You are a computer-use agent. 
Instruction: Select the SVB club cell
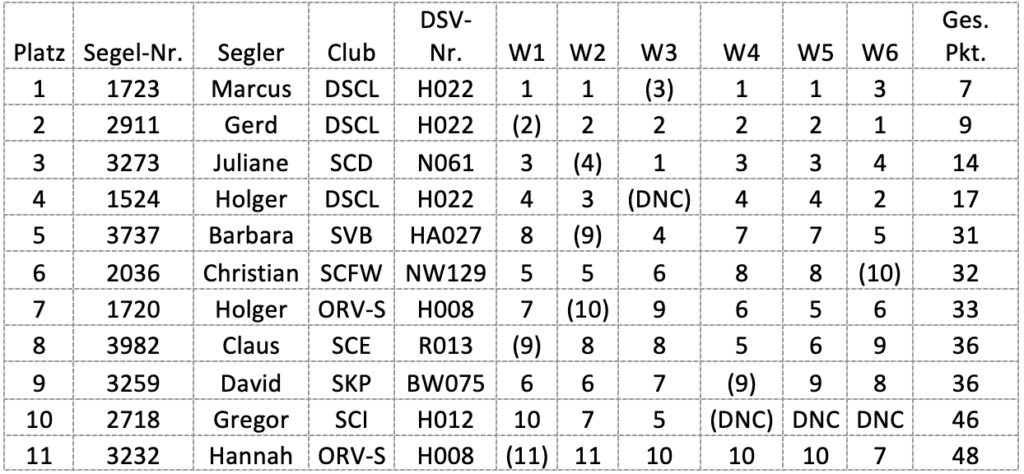click(352, 234)
